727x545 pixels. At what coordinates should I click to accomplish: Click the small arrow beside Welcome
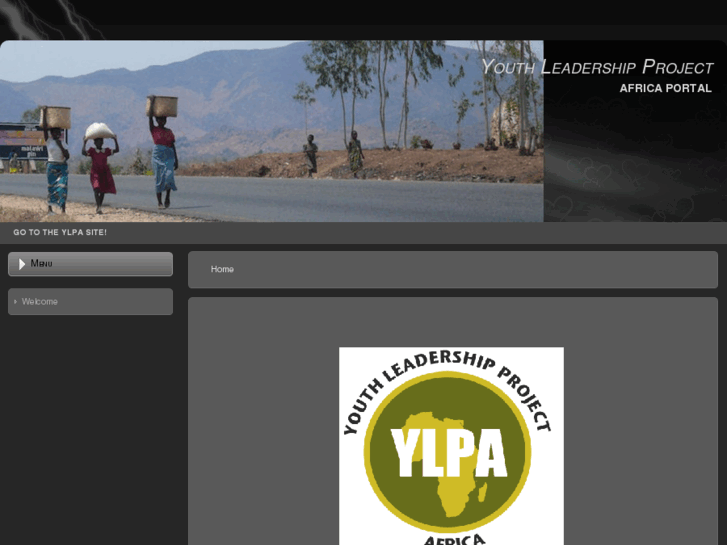(x=15, y=301)
